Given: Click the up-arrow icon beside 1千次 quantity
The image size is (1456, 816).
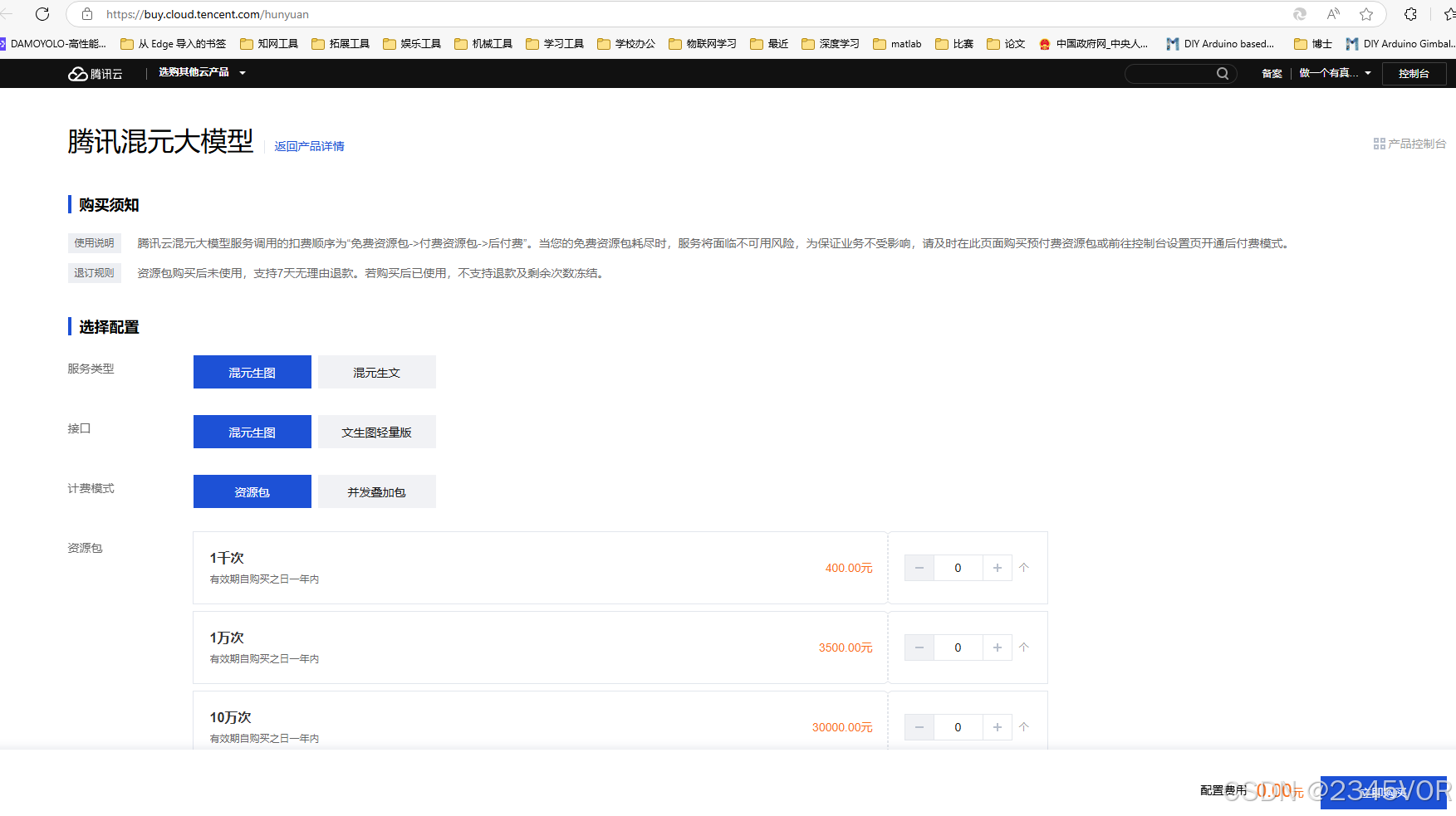Looking at the screenshot, I should 1024,568.
